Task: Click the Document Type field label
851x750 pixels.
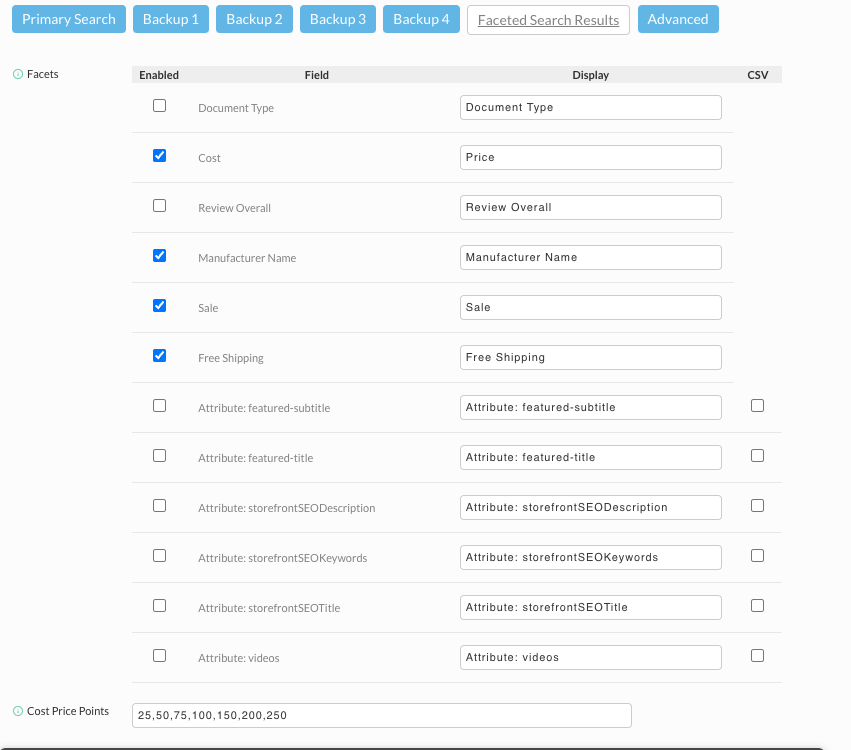Action: pos(236,109)
